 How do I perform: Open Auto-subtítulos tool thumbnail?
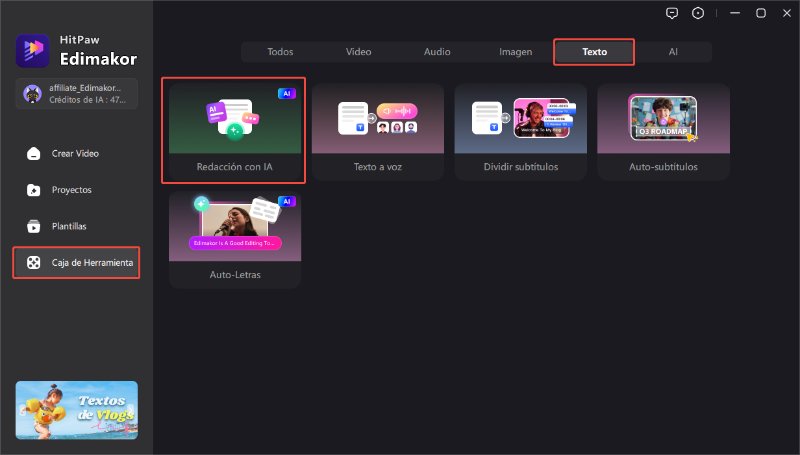coord(663,119)
